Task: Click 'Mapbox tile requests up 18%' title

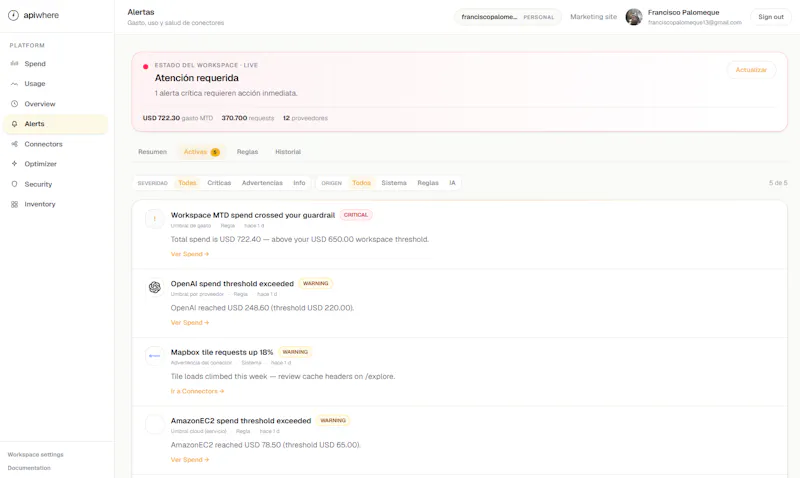Action: (222, 352)
